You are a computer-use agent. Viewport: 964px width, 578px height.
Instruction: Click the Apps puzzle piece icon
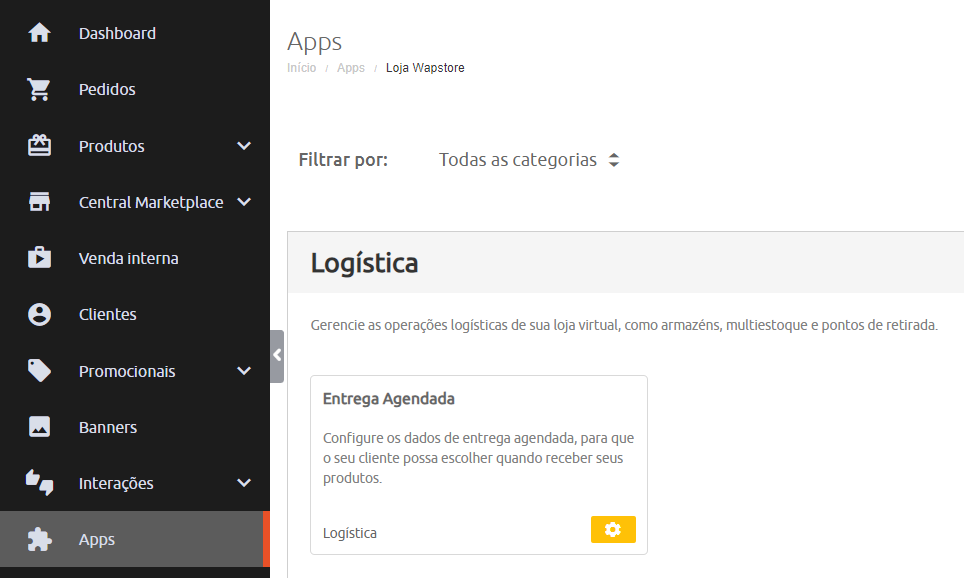(39, 539)
